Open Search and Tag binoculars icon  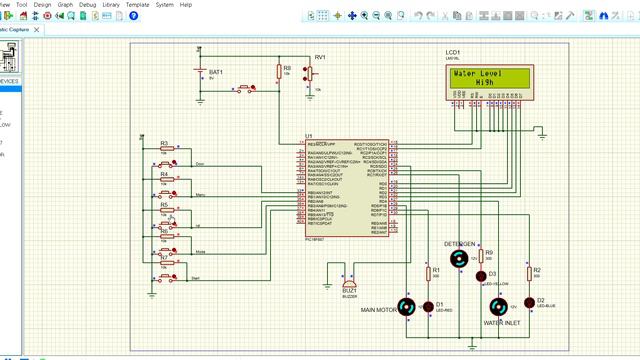604,16
